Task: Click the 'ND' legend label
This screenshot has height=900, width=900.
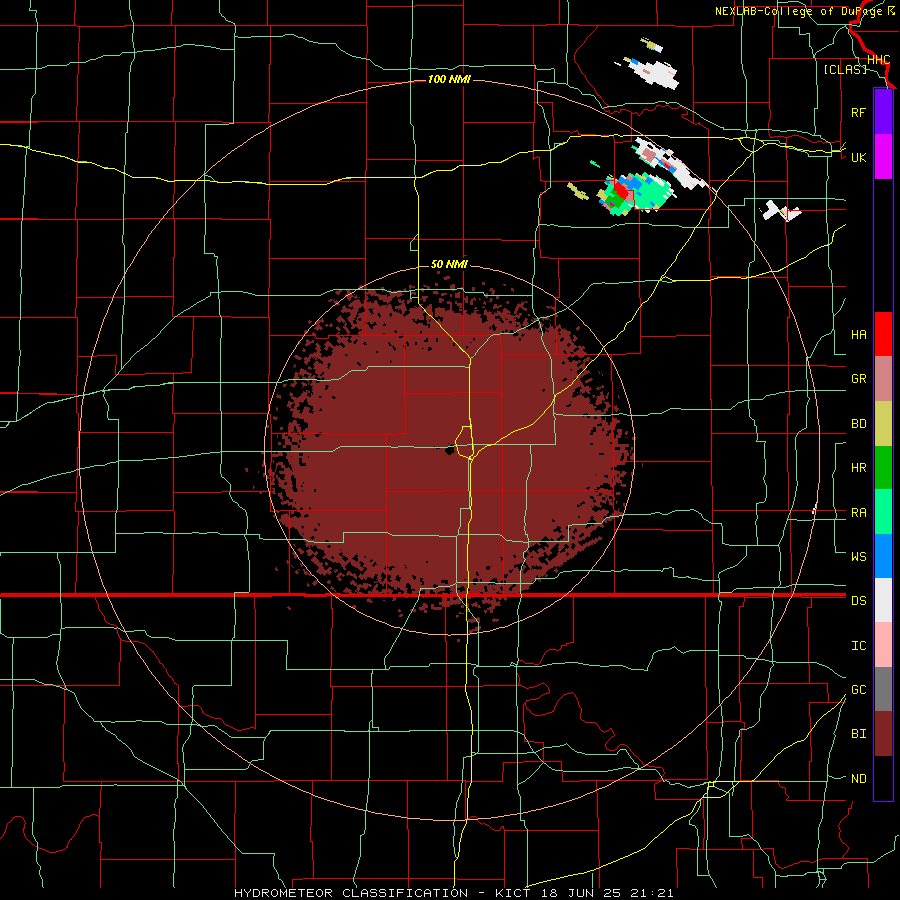Action: click(858, 779)
